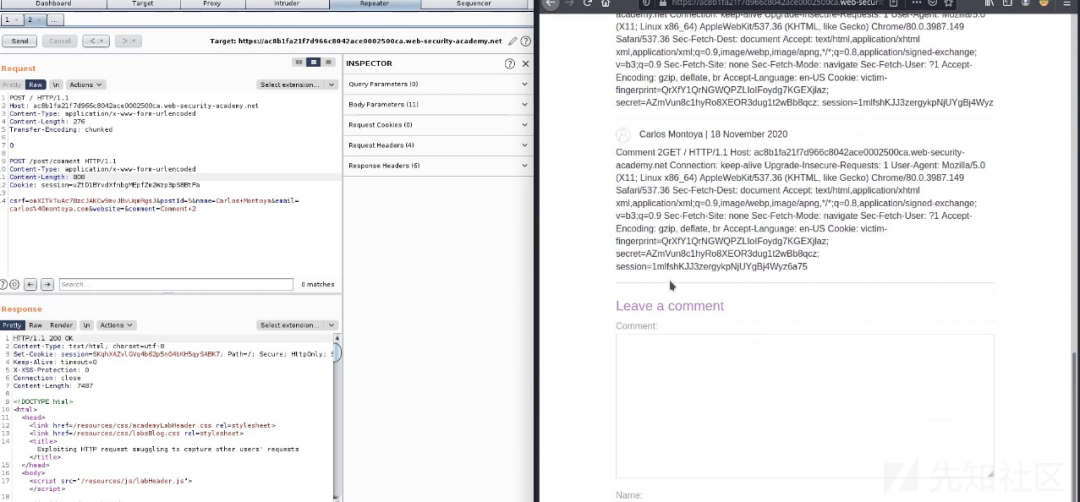Viewport: 1080px width, 502px height.
Task: Open the Intruder tab
Action: coord(285,3)
